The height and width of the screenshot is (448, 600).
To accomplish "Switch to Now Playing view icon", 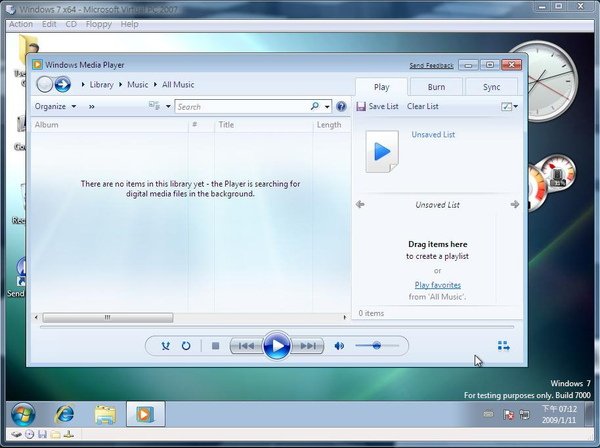I will click(x=504, y=346).
